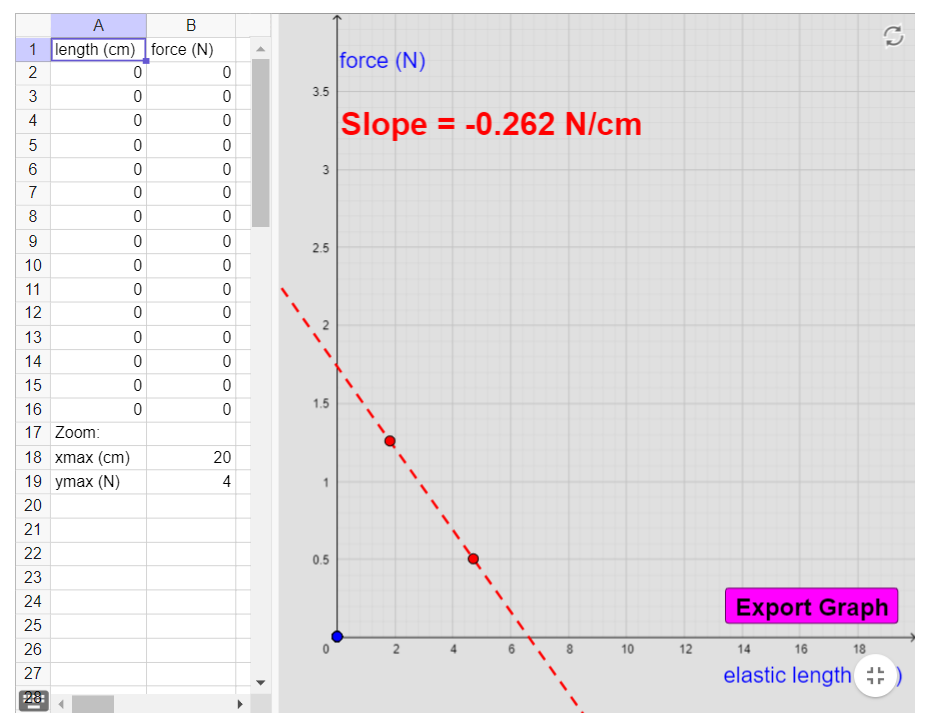
Task: Click the 'elastic length' axis label
Action: (787, 676)
